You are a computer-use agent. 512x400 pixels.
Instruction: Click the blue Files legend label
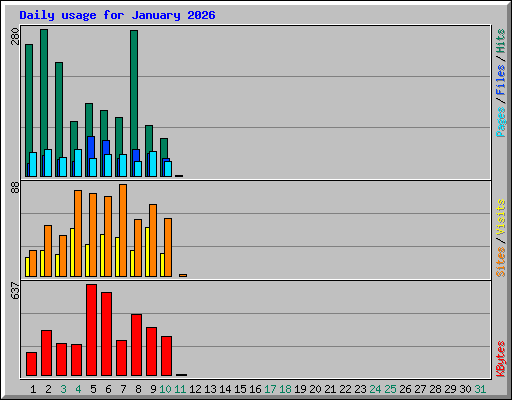coord(501,80)
